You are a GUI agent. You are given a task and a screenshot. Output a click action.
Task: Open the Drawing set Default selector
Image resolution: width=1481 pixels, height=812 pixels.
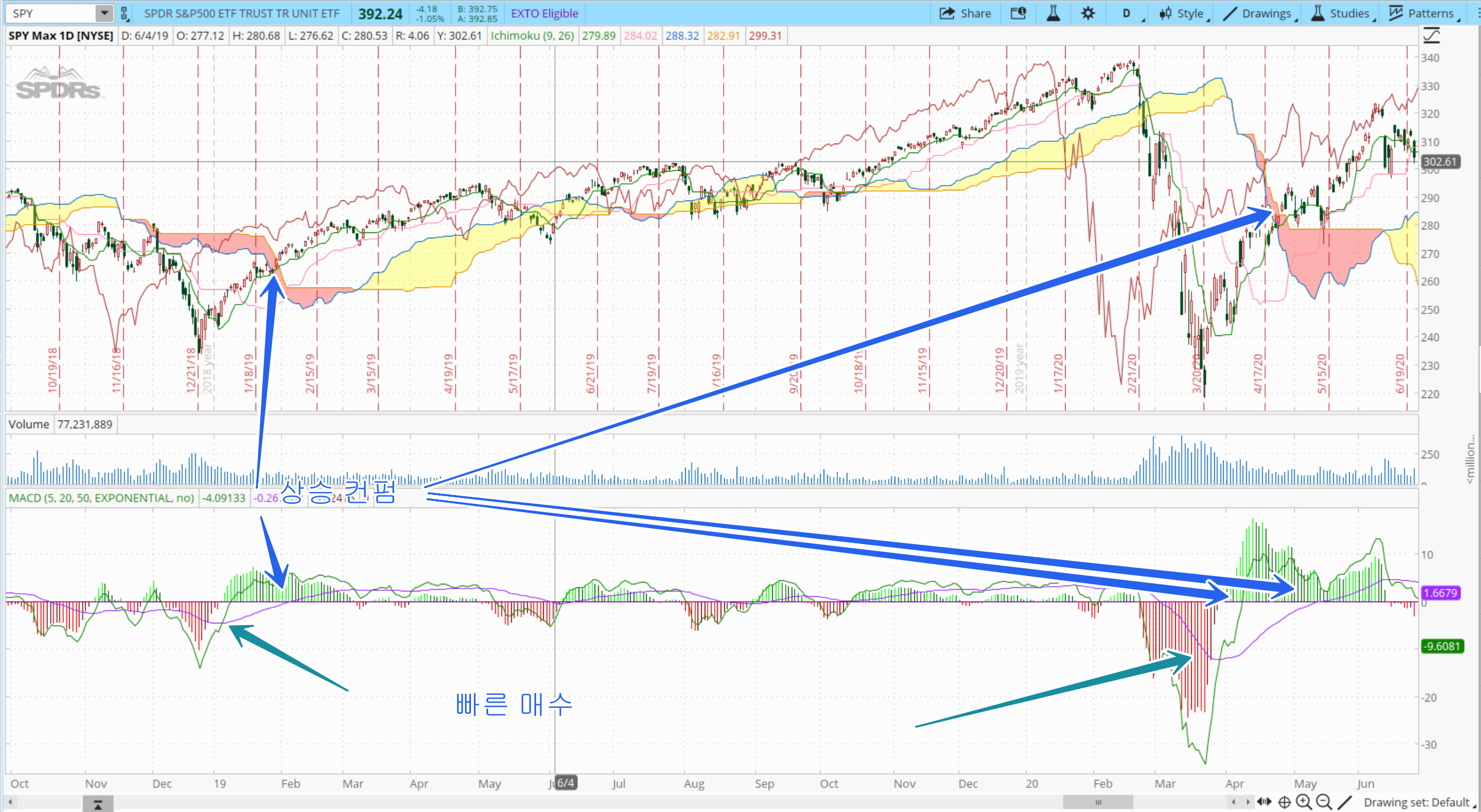tap(1418, 802)
